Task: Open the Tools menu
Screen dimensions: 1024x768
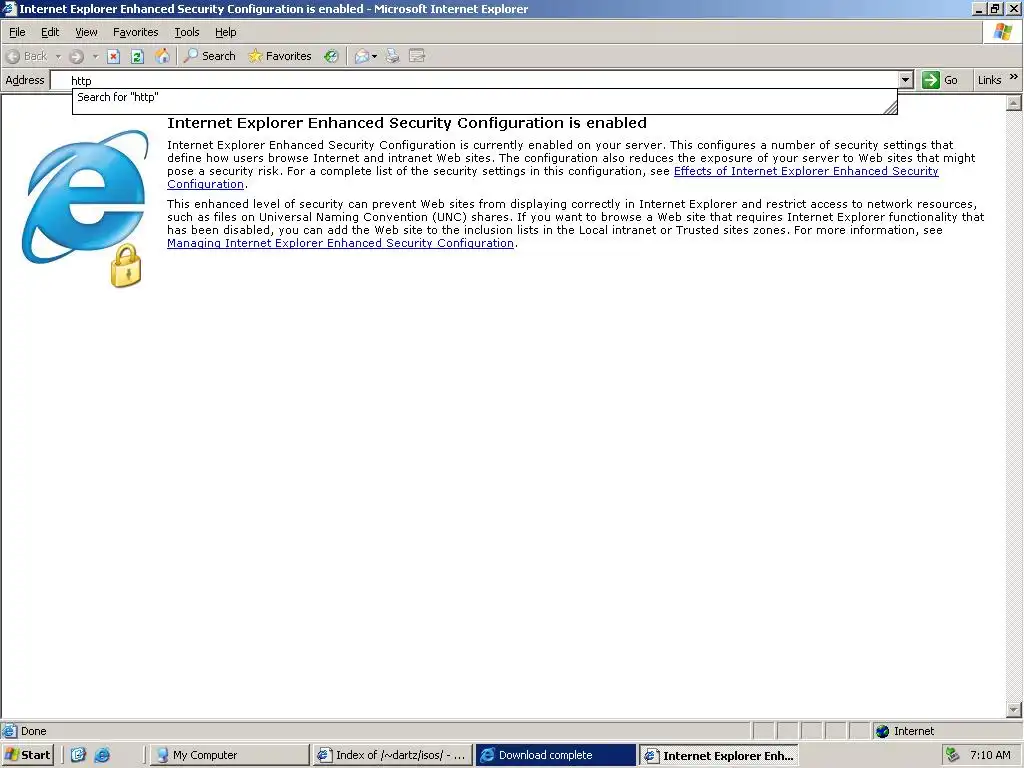Action: click(x=187, y=32)
